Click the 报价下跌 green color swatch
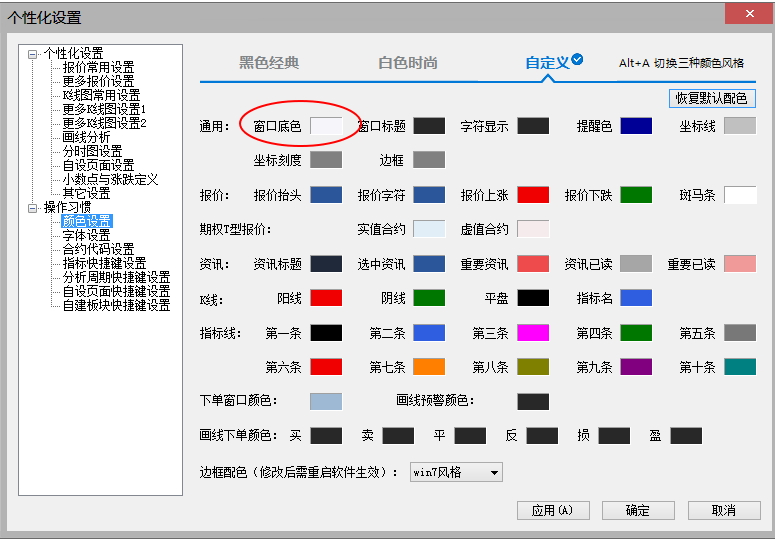The height and width of the screenshot is (539, 775). pyautogui.click(x=636, y=195)
